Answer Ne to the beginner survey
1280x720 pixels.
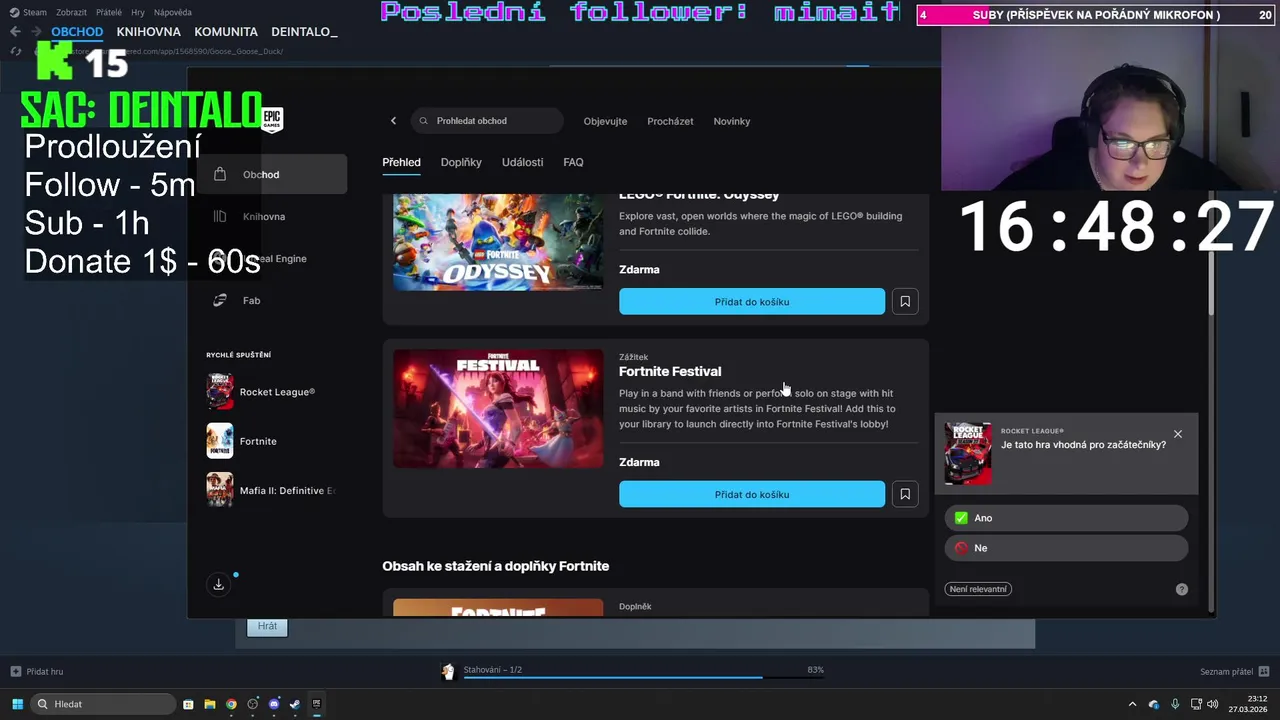tap(1066, 548)
